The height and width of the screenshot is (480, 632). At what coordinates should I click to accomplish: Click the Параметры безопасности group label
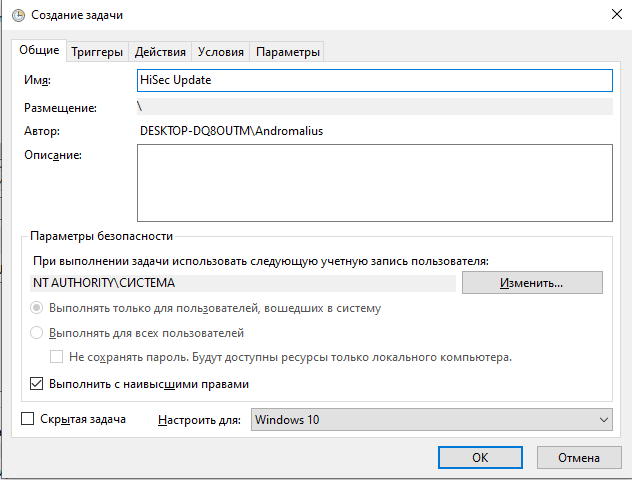pyautogui.click(x=102, y=236)
